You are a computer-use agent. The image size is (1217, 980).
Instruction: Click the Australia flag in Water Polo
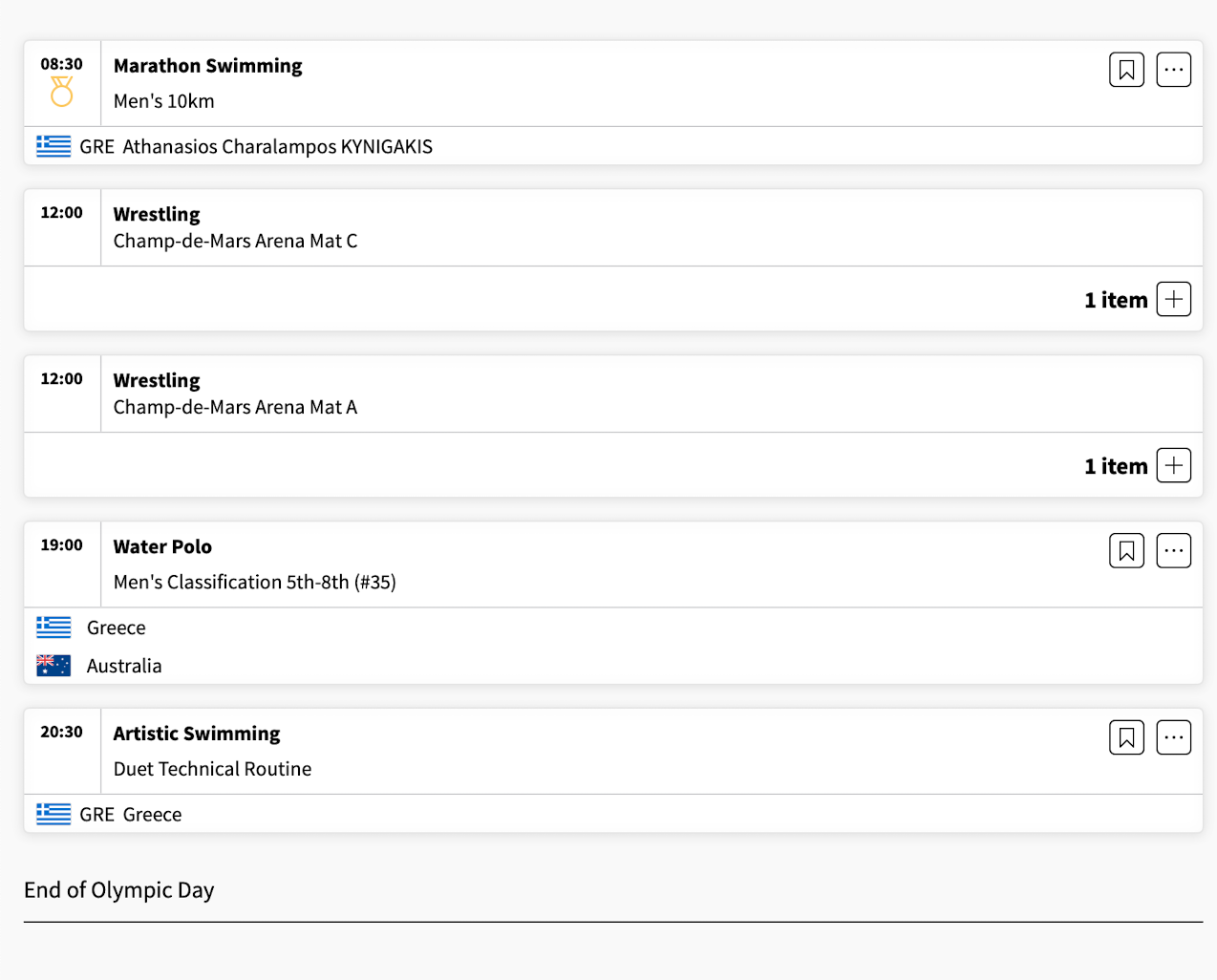[x=53, y=666]
